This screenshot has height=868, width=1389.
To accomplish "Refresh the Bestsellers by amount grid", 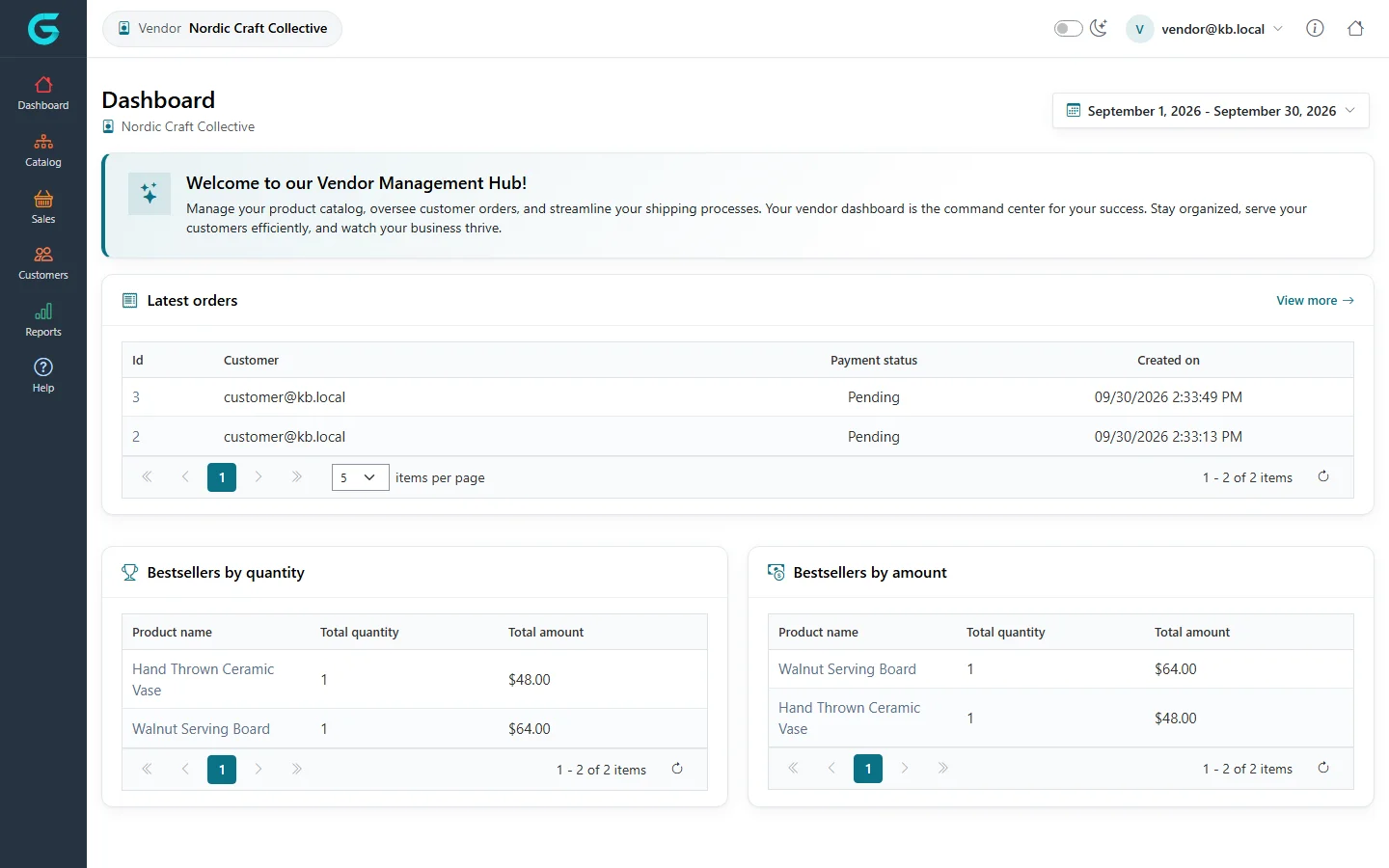I will [x=1323, y=768].
